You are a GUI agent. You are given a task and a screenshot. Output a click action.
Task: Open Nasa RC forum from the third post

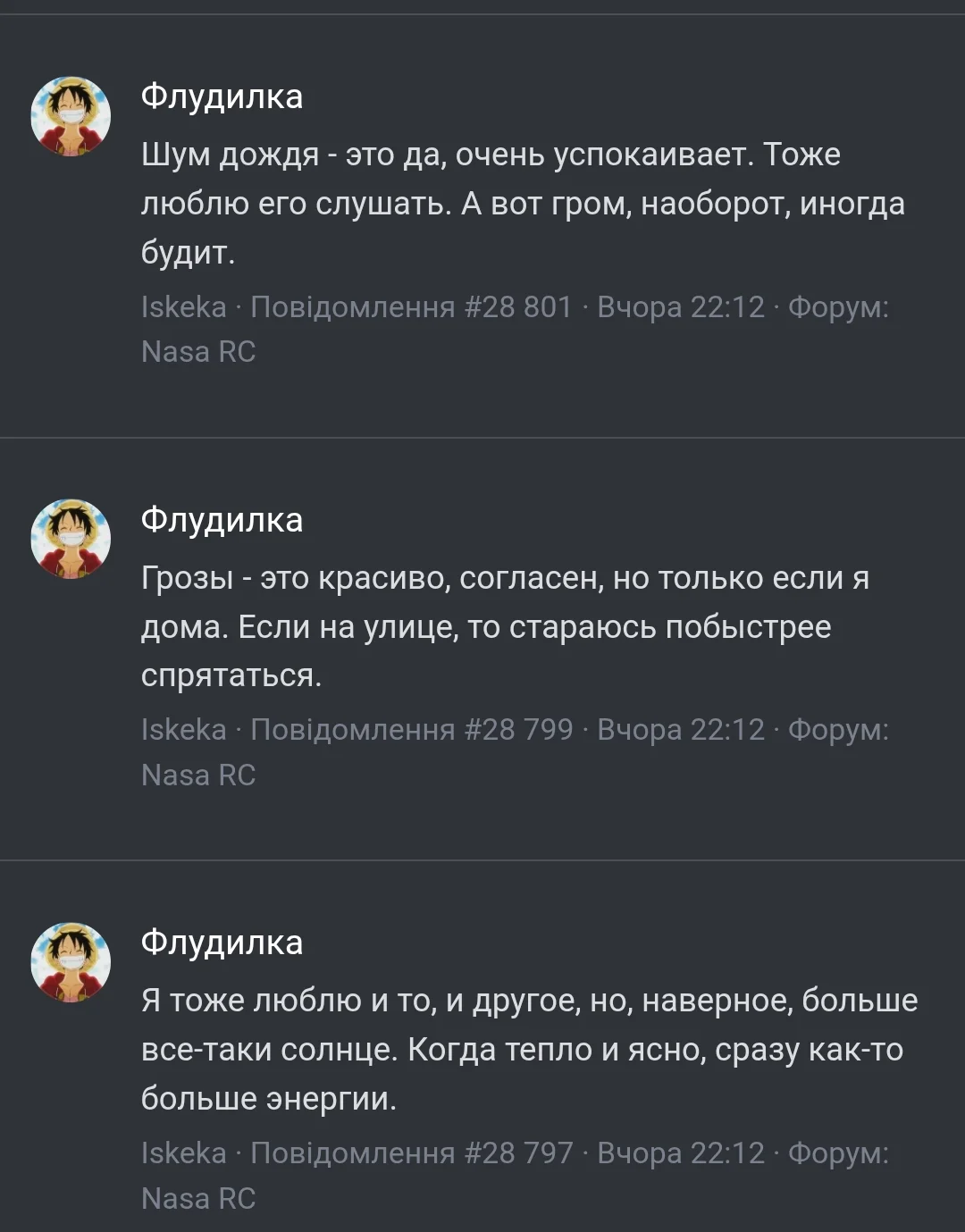click(198, 1197)
